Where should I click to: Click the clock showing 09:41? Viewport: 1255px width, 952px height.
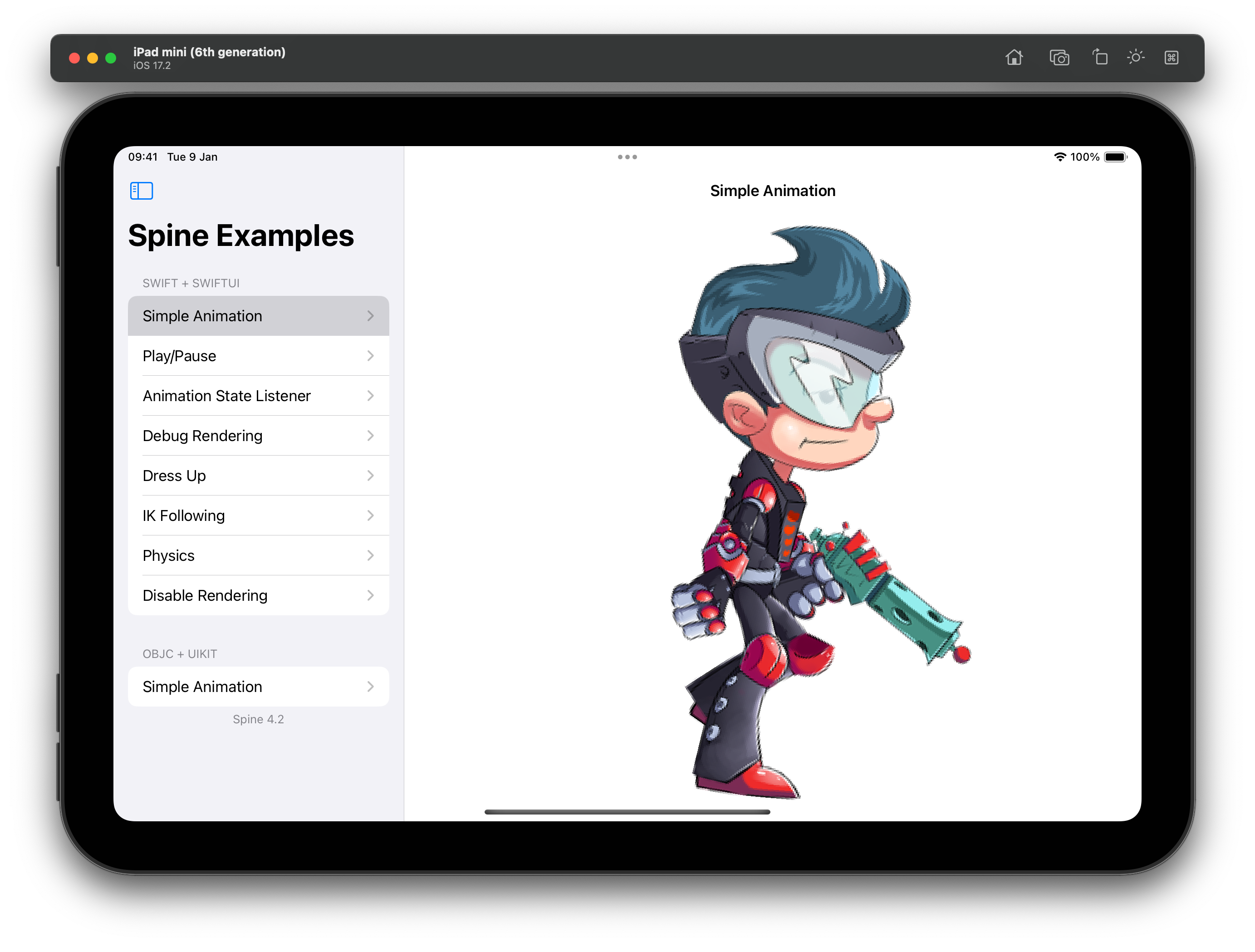point(143,157)
